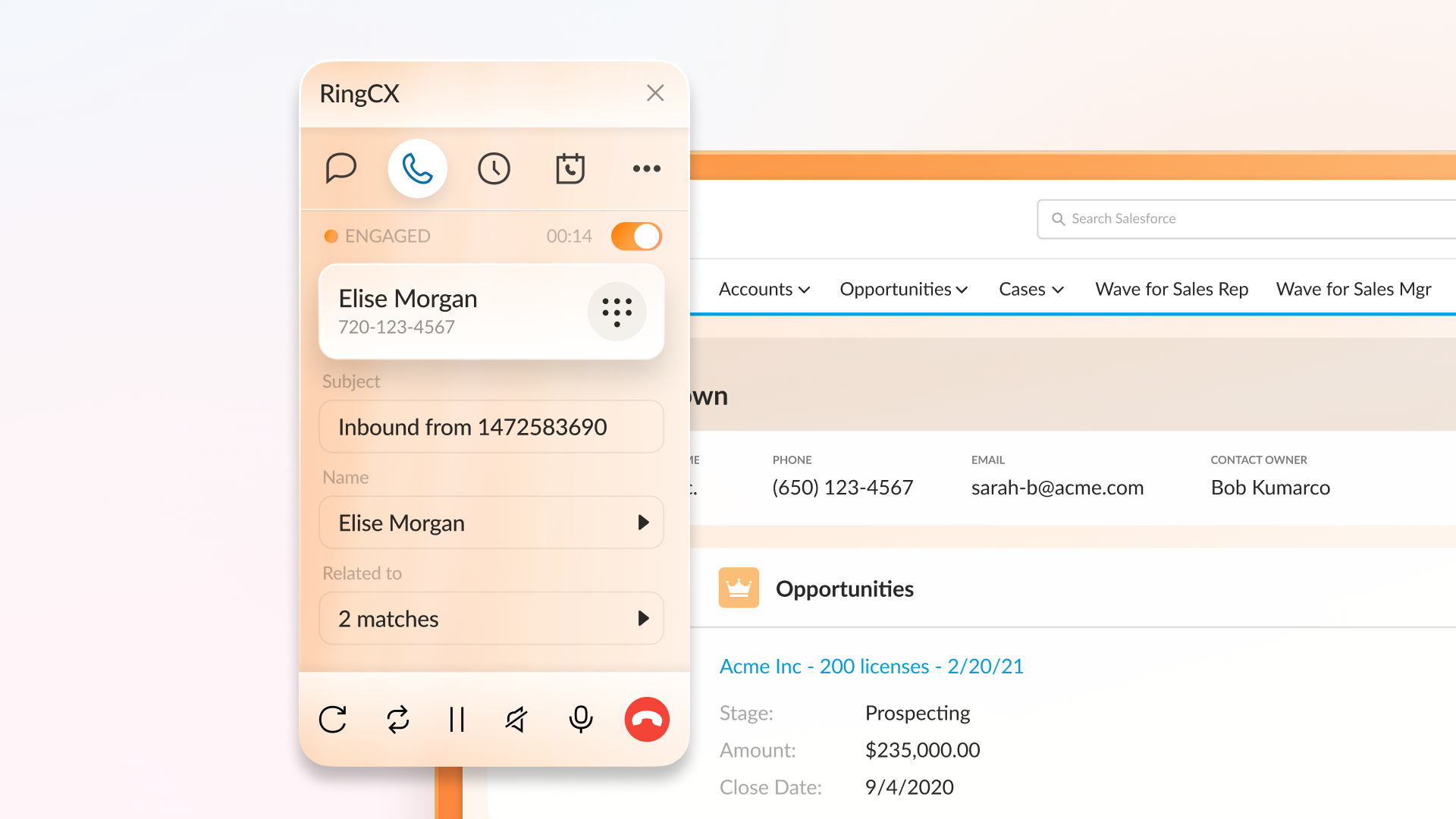Open the three-dot more options menu
The height and width of the screenshot is (819, 1456).
(x=647, y=168)
